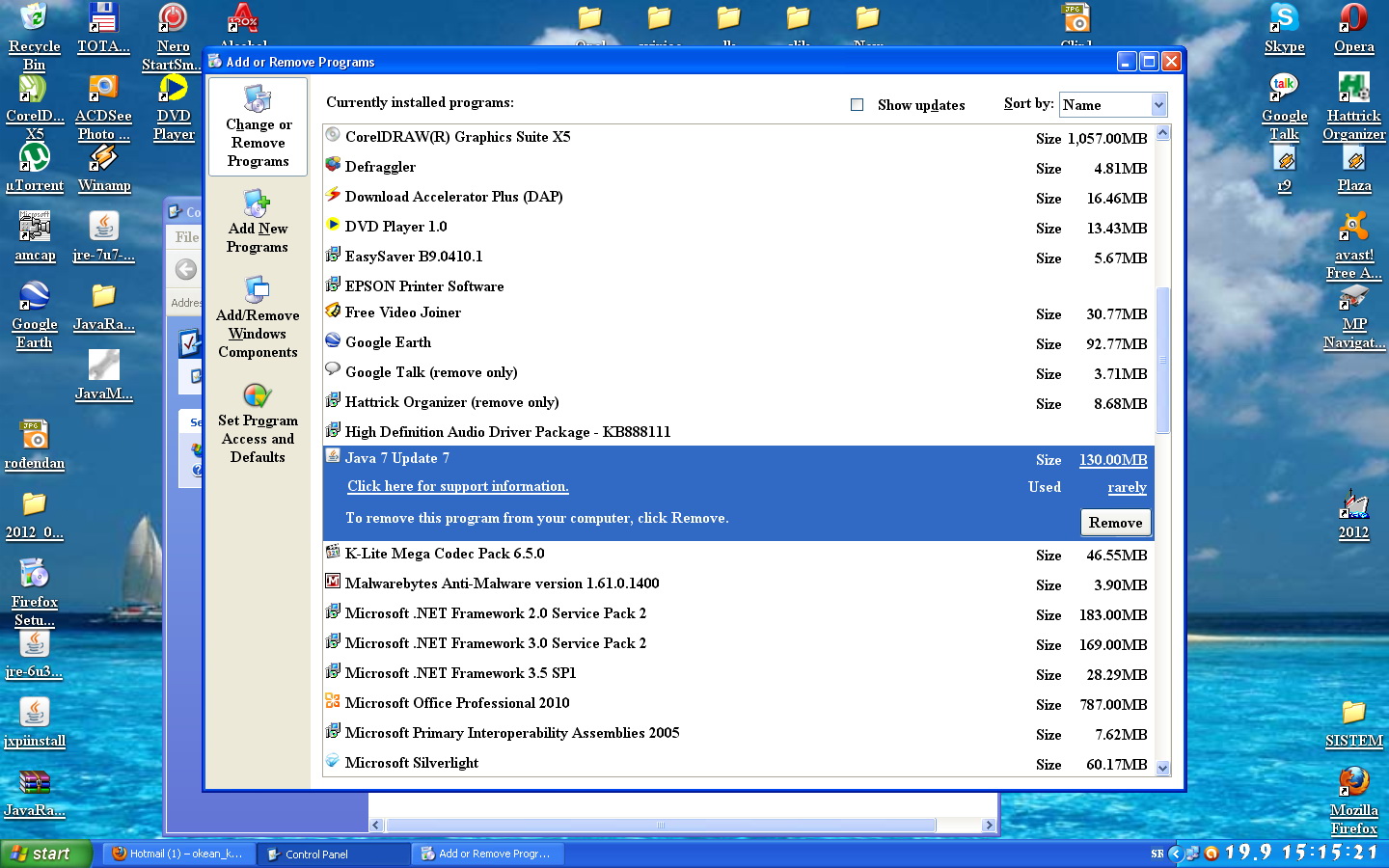The height and width of the screenshot is (868, 1389).
Task: Click the background window horizontal scrollbar thumb
Action: point(661,826)
